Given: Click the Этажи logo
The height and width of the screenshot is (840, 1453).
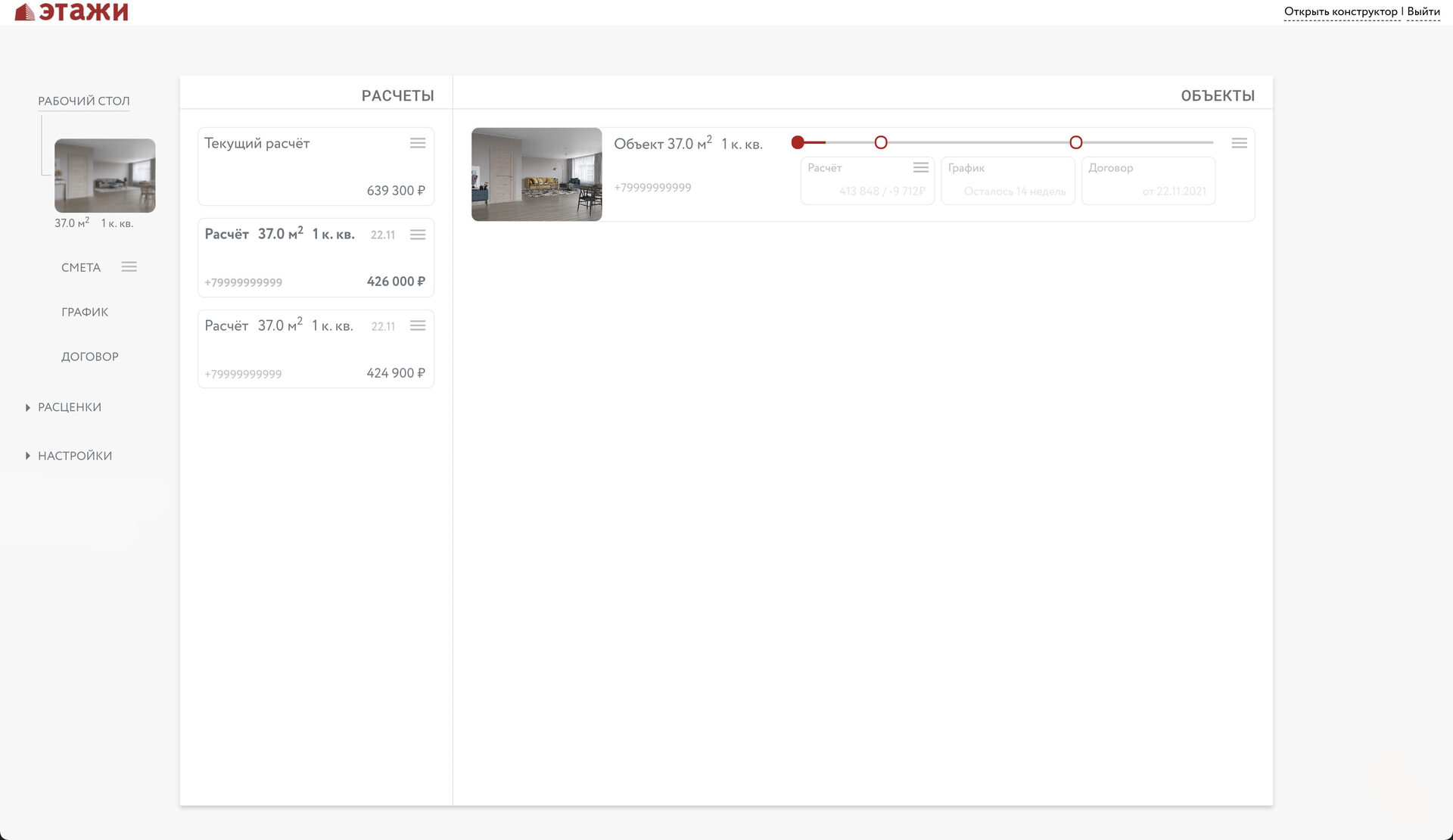Looking at the screenshot, I should 72,11.
